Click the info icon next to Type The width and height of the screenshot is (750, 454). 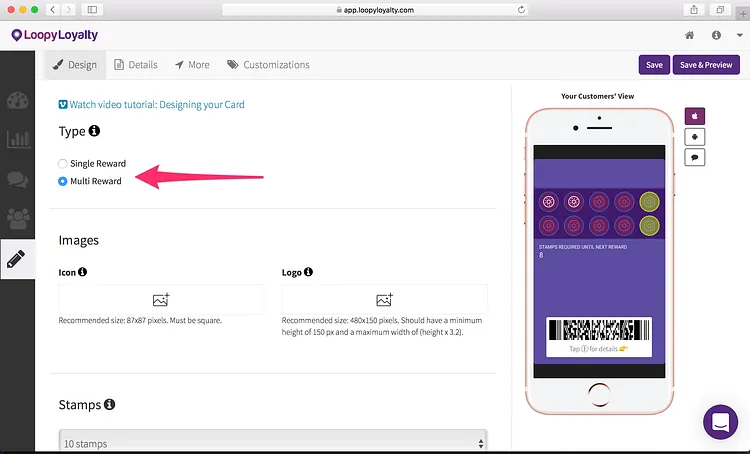tap(94, 130)
